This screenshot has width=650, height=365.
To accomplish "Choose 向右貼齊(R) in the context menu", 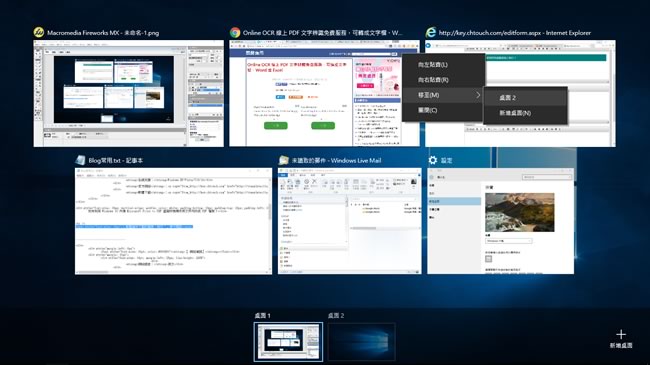I will point(443,80).
